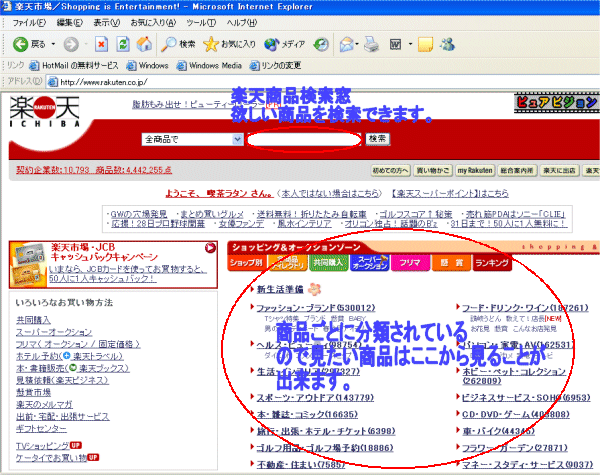Click the Back arrow icon in toolbar
This screenshot has width=600, height=475.
(x=21, y=44)
